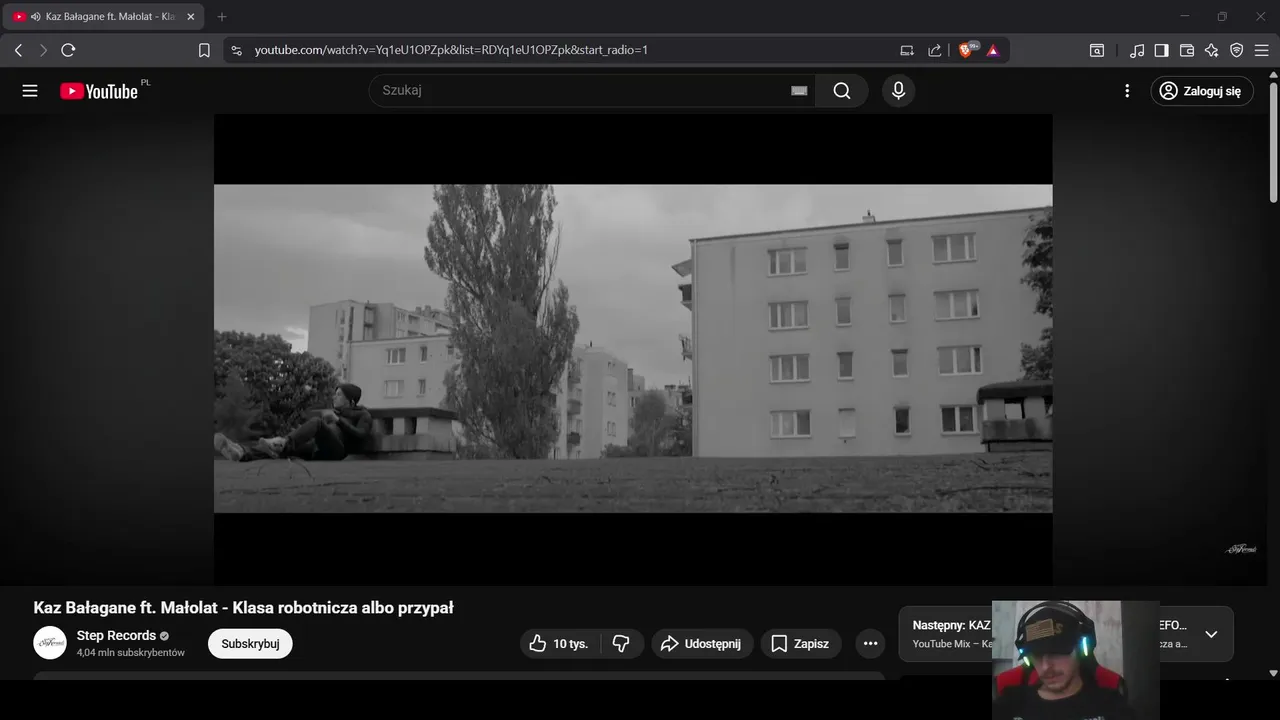Subscribe with the Subskrybuj button

(250, 644)
